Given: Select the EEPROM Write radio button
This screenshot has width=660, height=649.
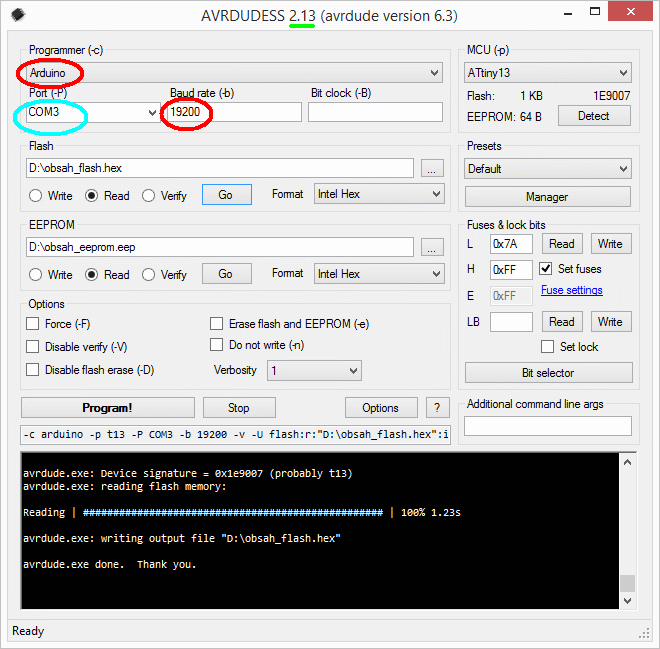Looking at the screenshot, I should 35,275.
